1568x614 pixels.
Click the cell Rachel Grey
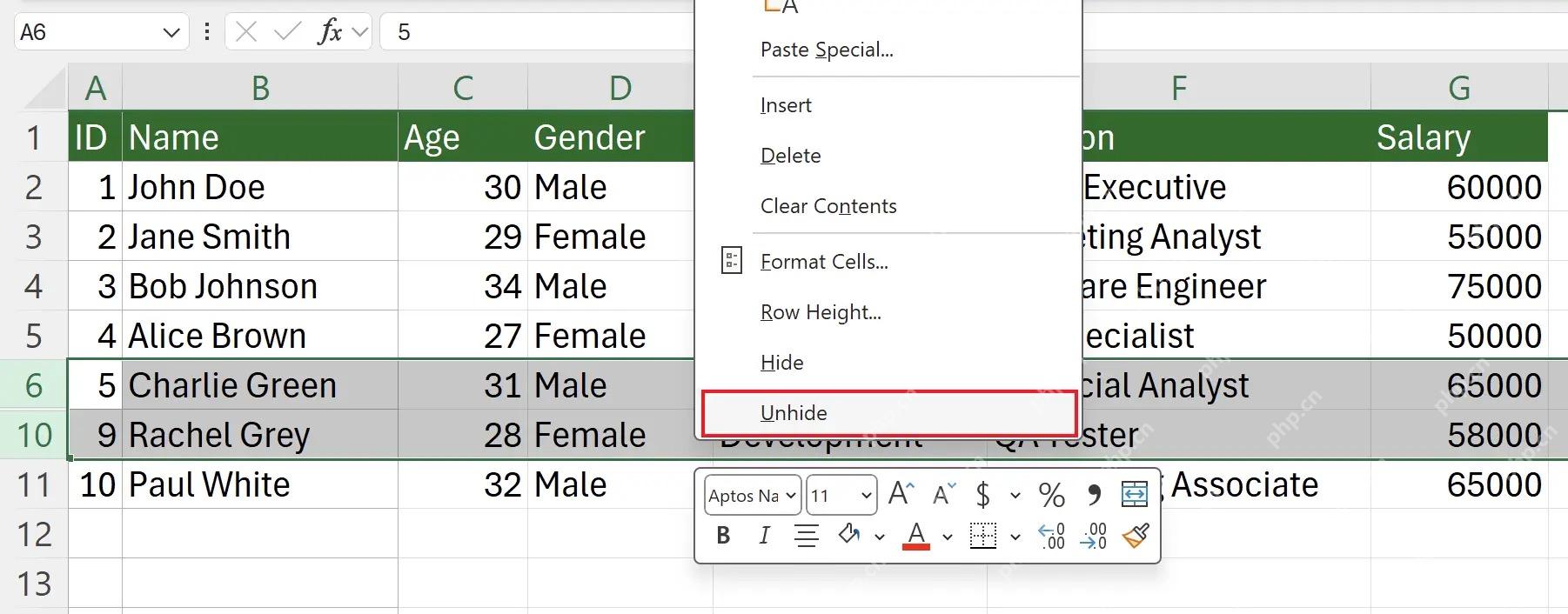pyautogui.click(x=260, y=435)
